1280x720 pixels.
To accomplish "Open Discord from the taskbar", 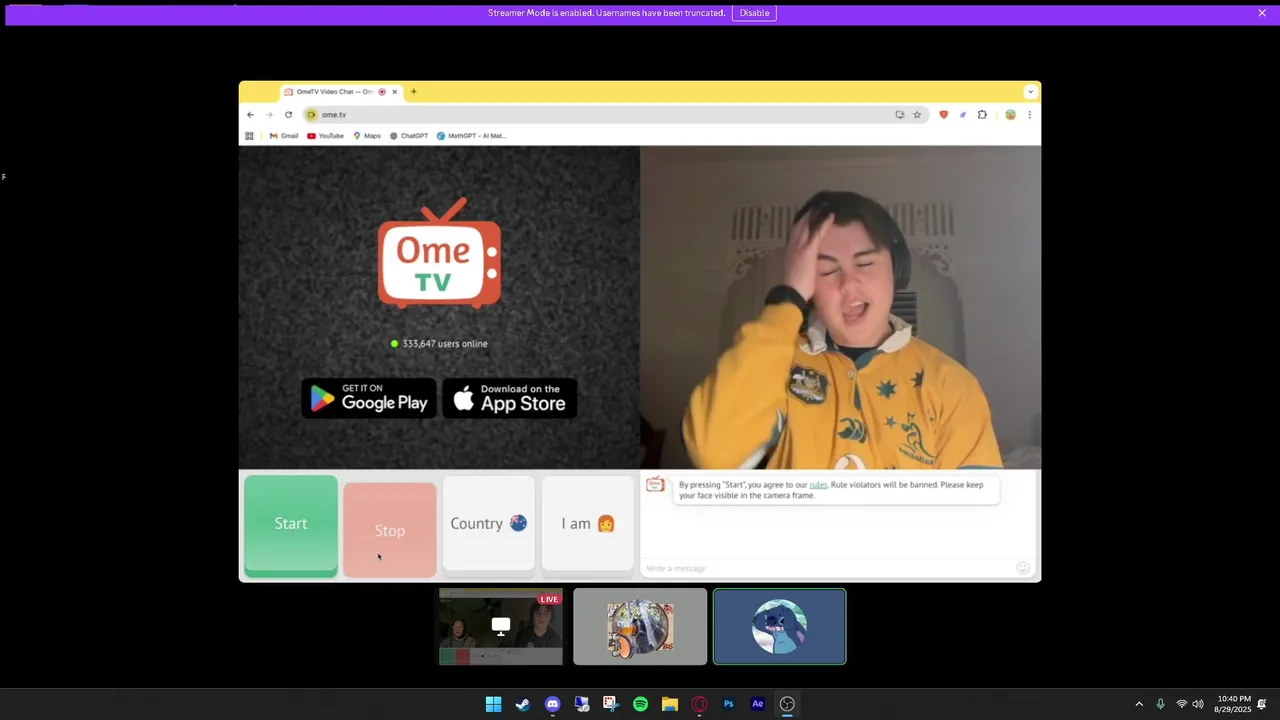I will 552,704.
